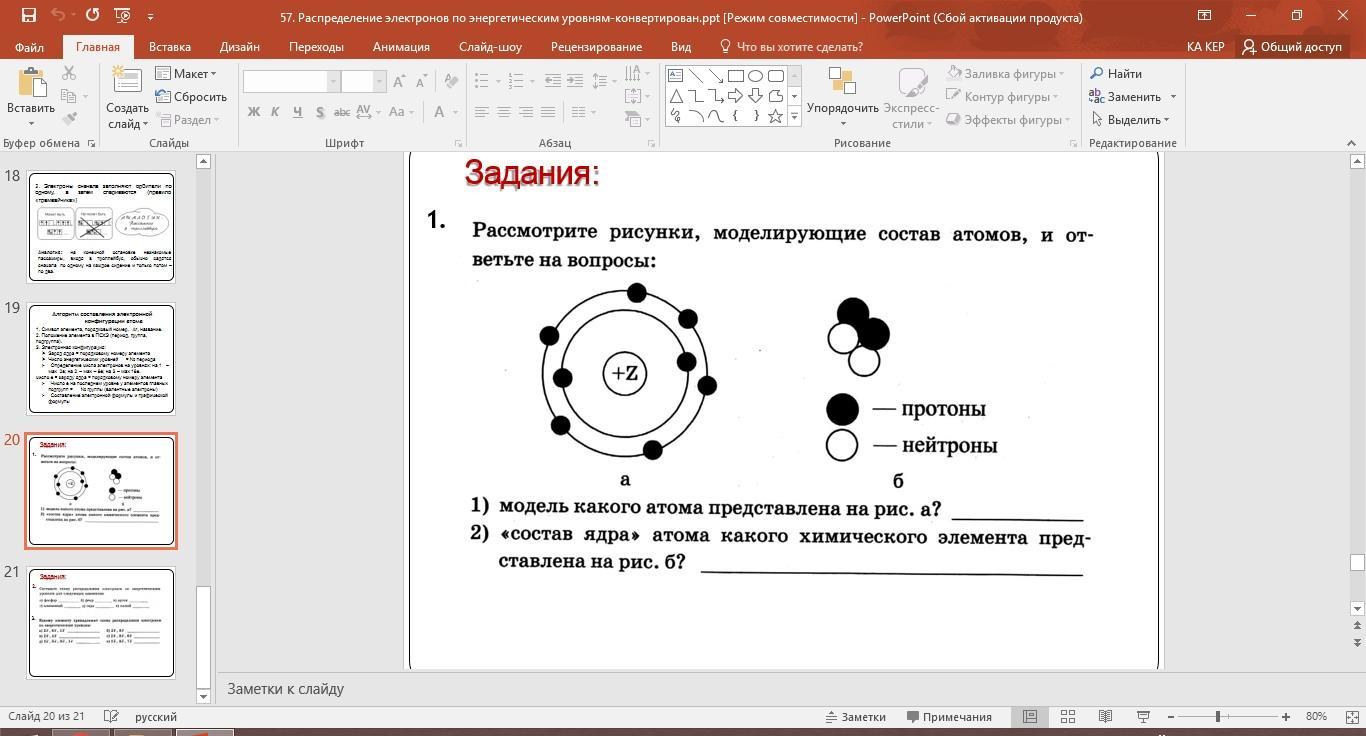Clear all formatting eraser icon
Viewport: 1366px width, 736px height.
tap(451, 82)
